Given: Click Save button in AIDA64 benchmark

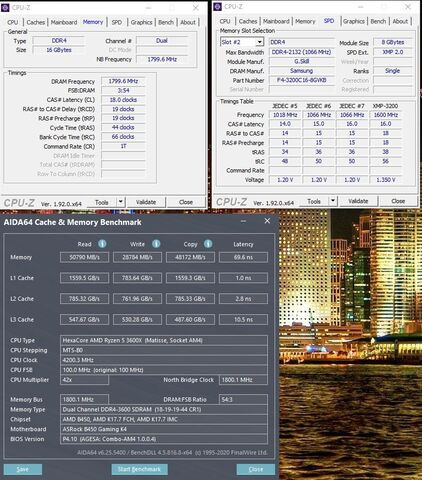Looking at the screenshot, I should pyautogui.click(x=23, y=469).
